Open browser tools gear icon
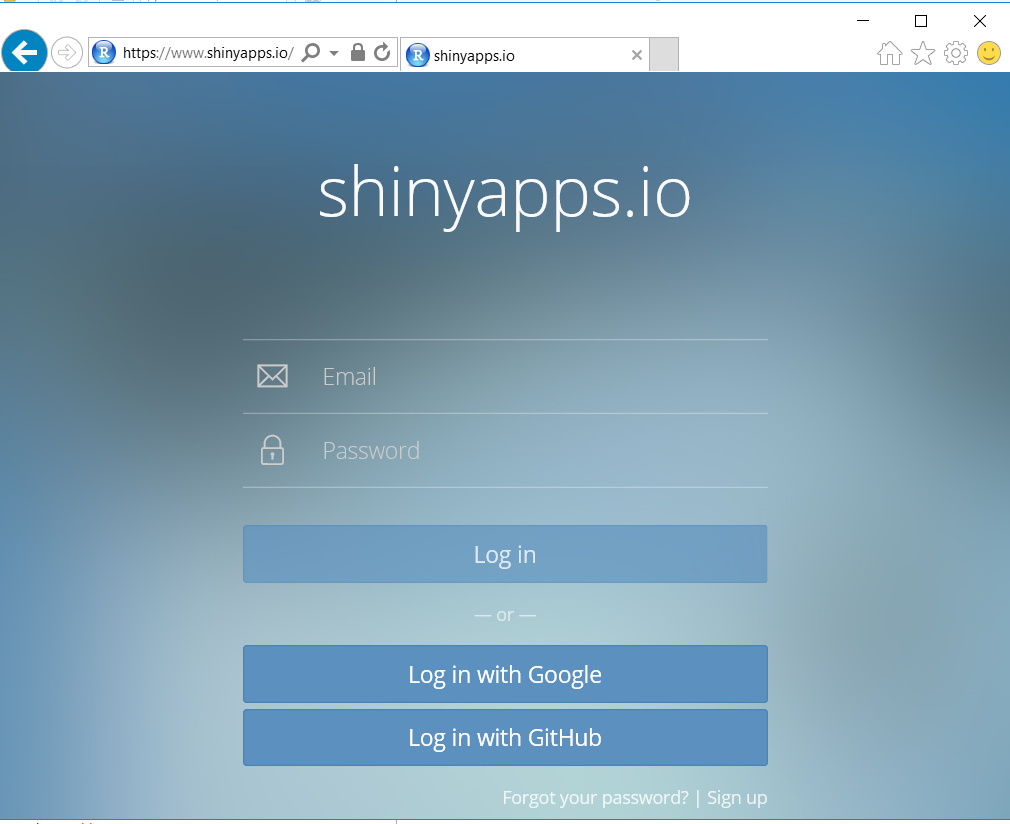1010x824 pixels. pos(956,53)
